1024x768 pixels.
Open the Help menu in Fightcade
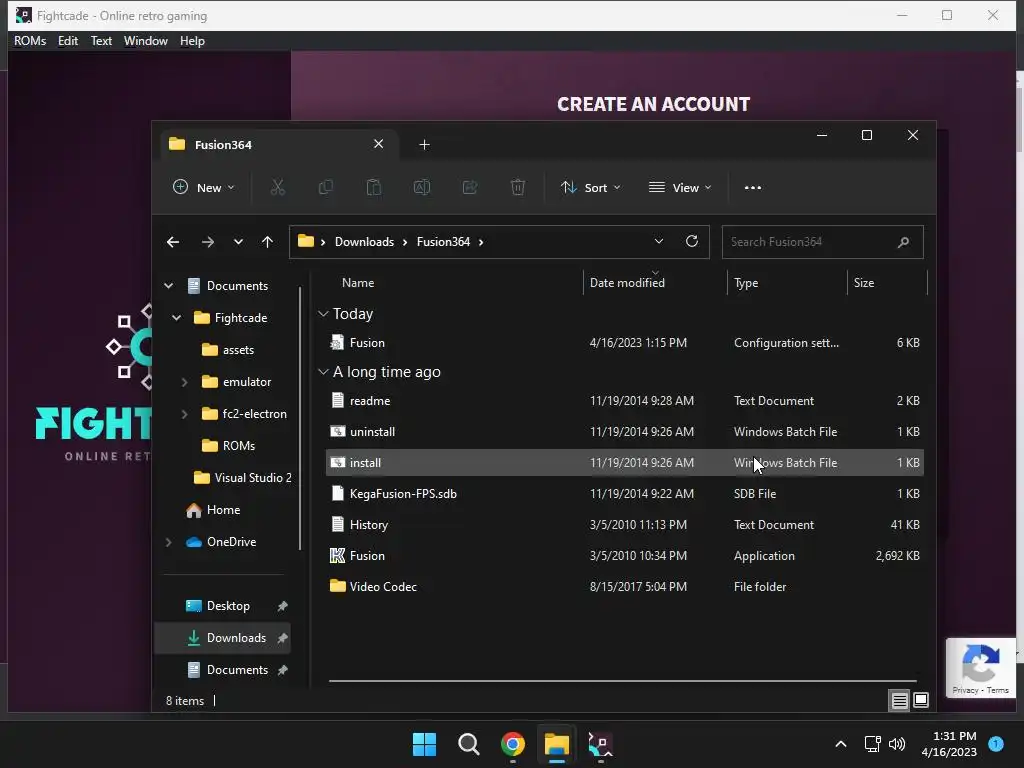pyautogui.click(x=192, y=40)
